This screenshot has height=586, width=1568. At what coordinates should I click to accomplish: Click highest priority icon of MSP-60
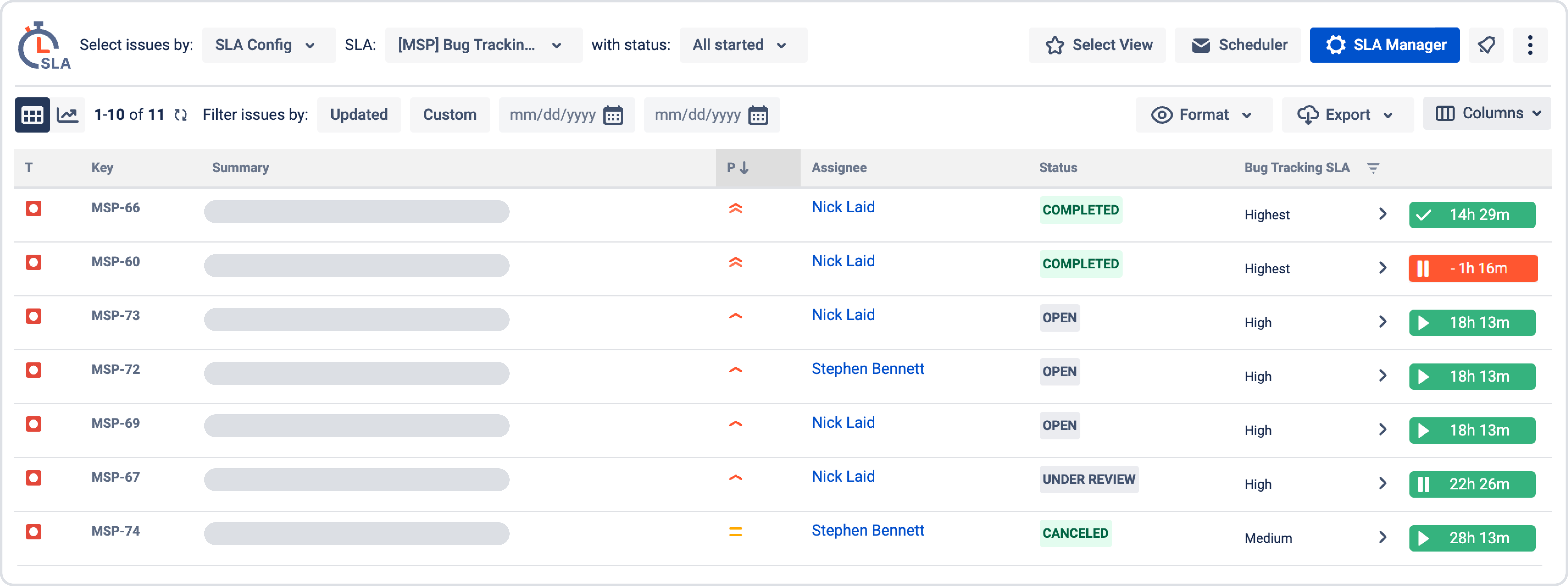735,263
